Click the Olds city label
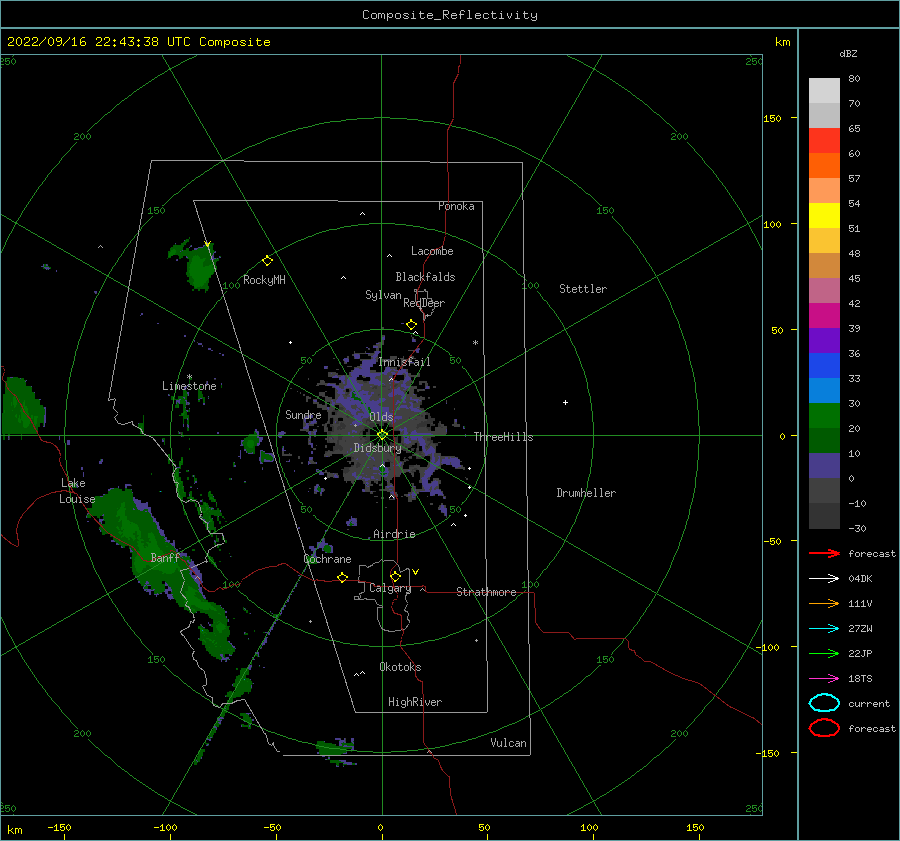Image resolution: width=900 pixels, height=841 pixels. pyautogui.click(x=381, y=417)
